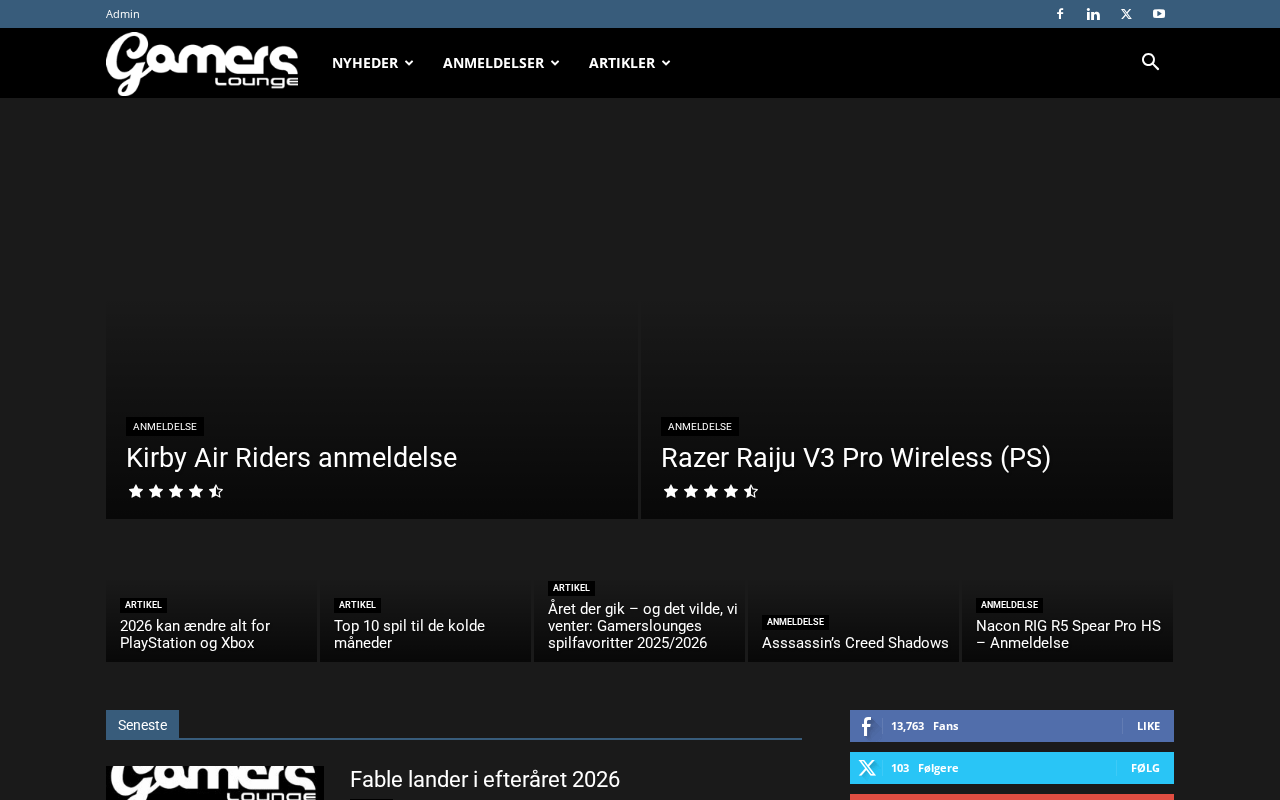Click Anmeldelse tag above Kirby Air Riders
1280x800 pixels.
[x=165, y=427]
